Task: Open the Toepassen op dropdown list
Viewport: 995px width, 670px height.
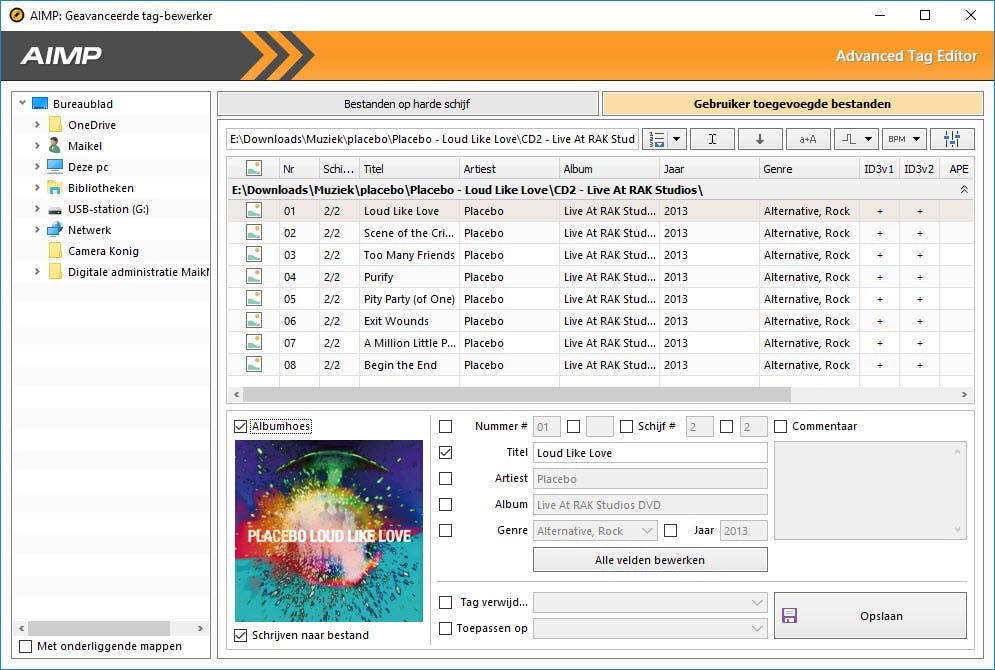Action: 650,628
